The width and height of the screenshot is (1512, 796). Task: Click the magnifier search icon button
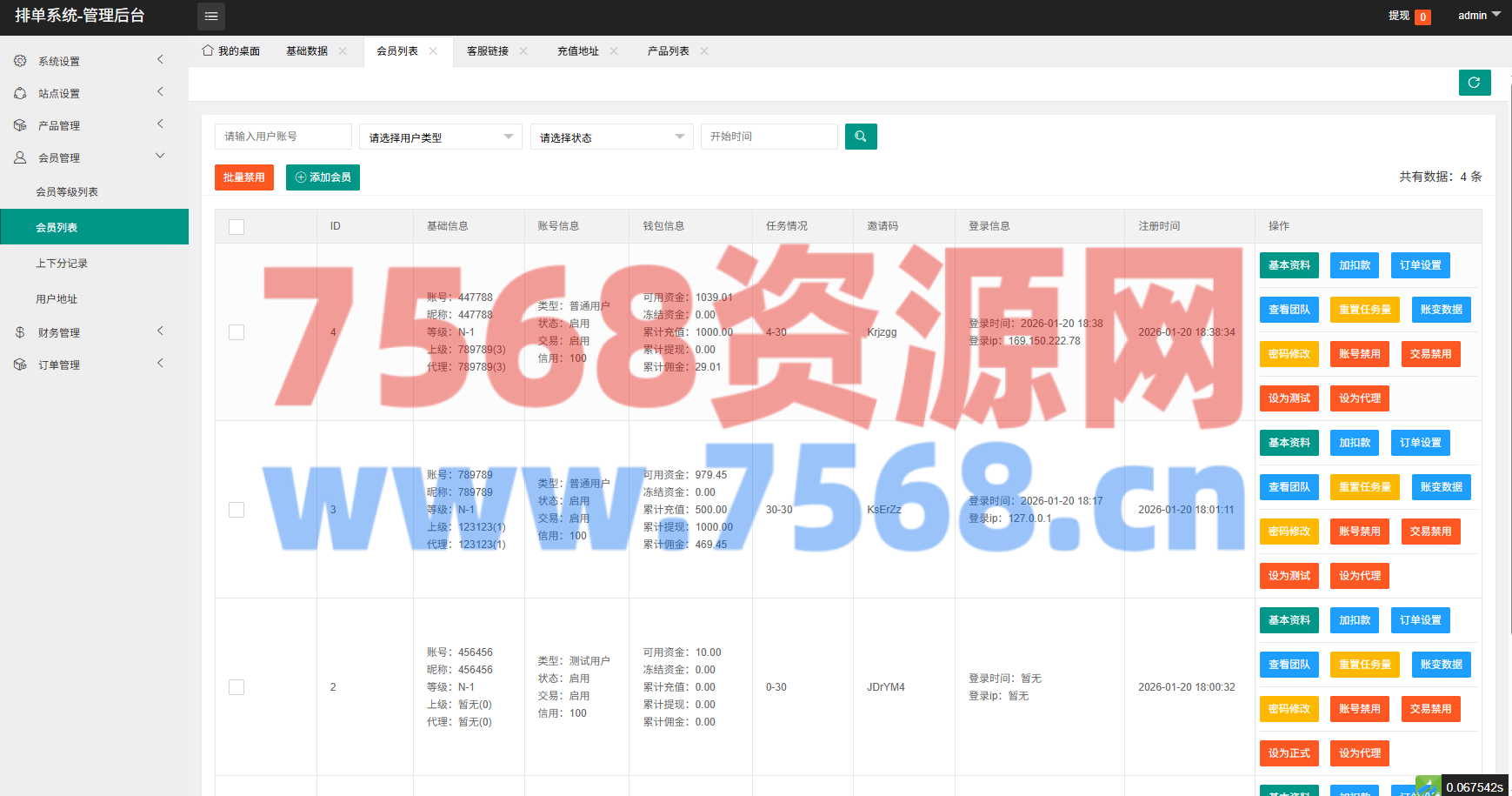pyautogui.click(x=861, y=137)
